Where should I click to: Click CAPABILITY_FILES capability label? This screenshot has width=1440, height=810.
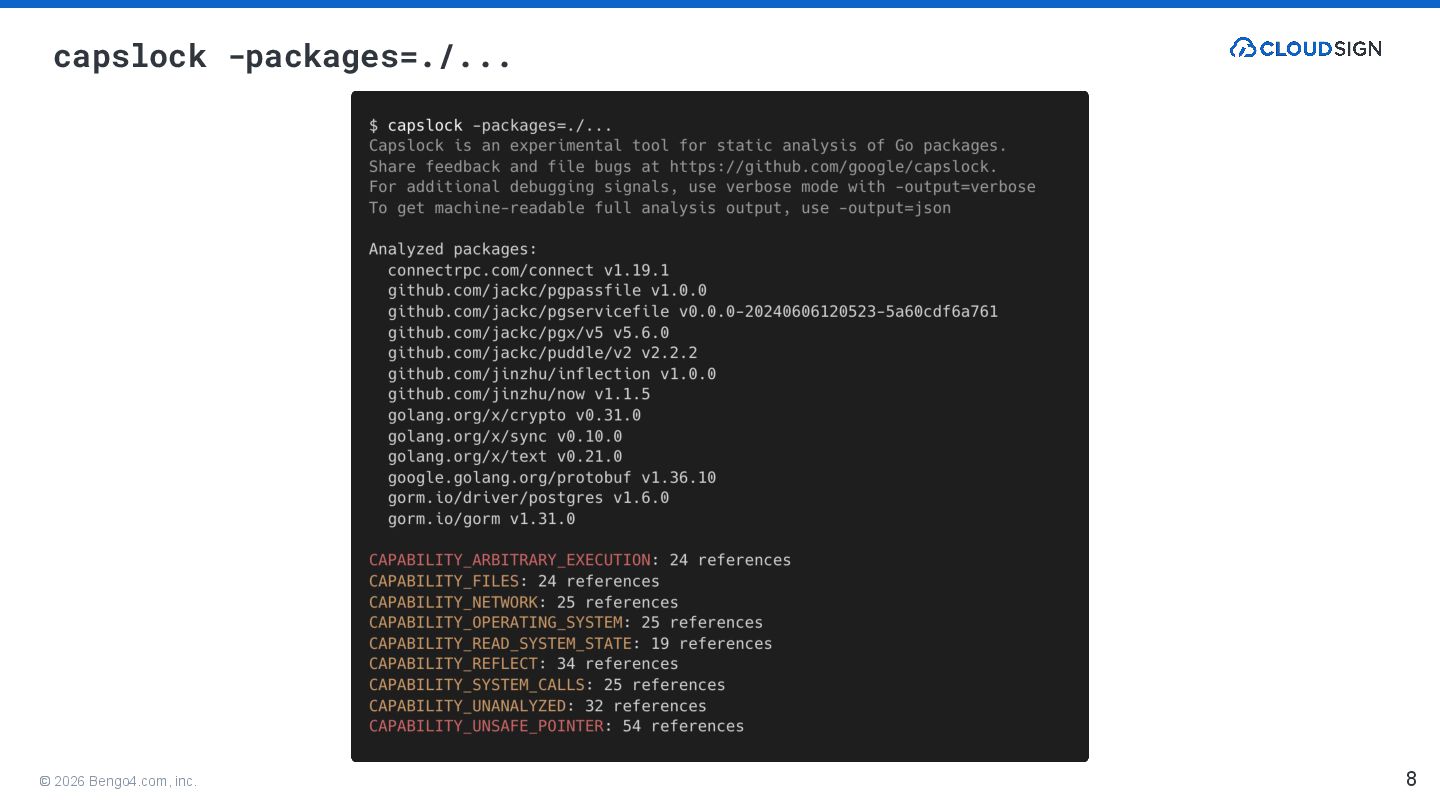coord(444,581)
